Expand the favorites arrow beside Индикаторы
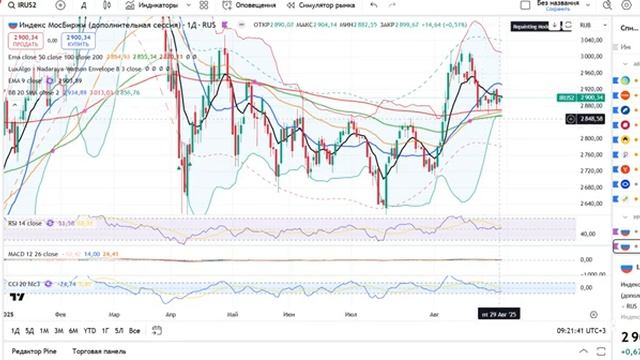This screenshot has height=360, width=640. [x=189, y=5]
